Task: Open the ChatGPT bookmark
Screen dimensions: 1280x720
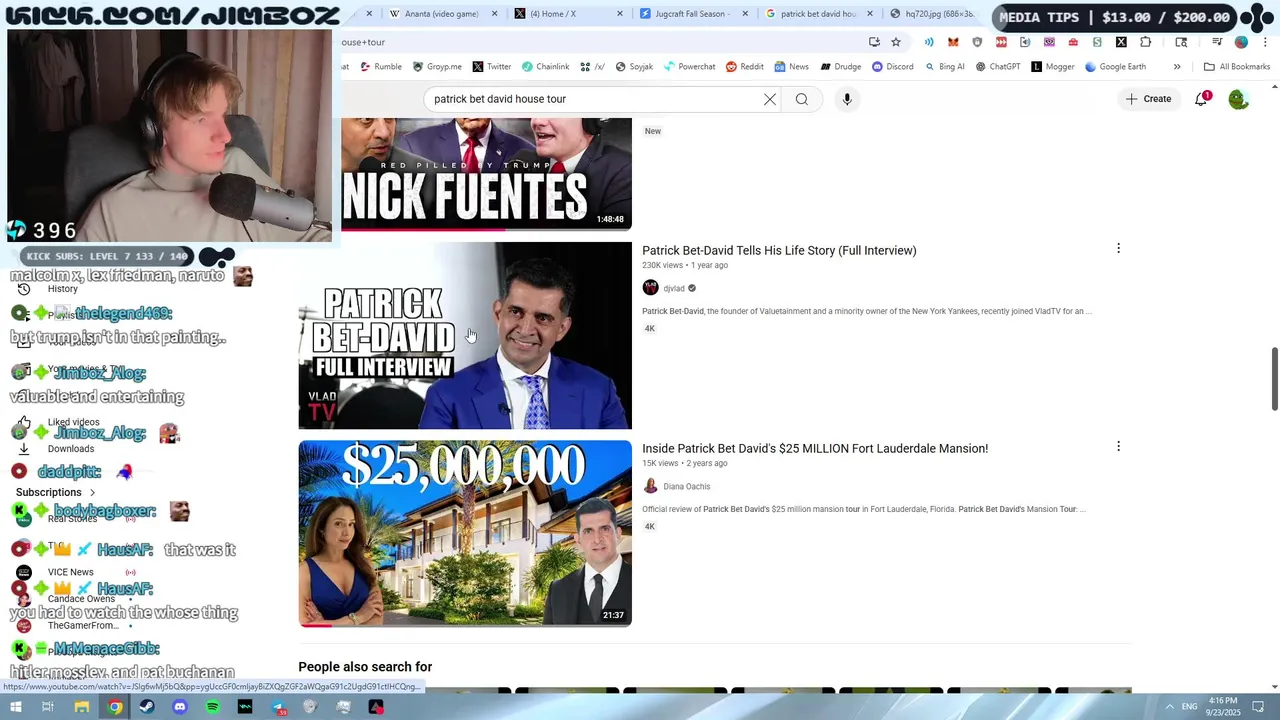Action: [998, 67]
